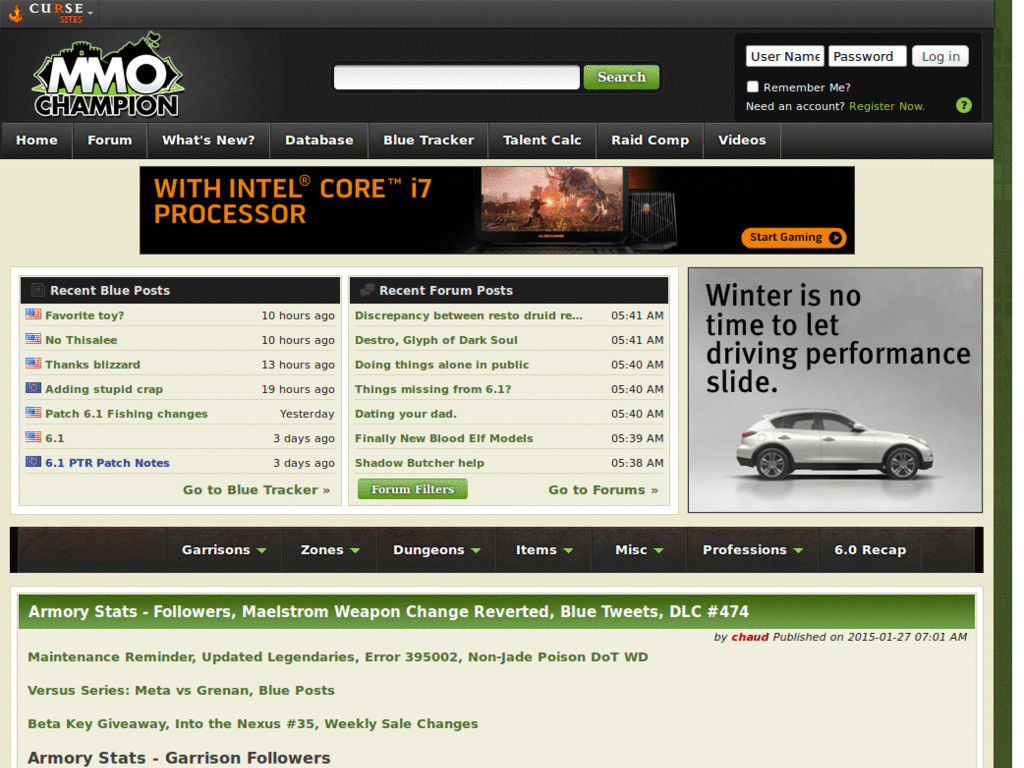Open the Curse Sites chevron dropdown
This screenshot has width=1024, height=768.
[91, 14]
